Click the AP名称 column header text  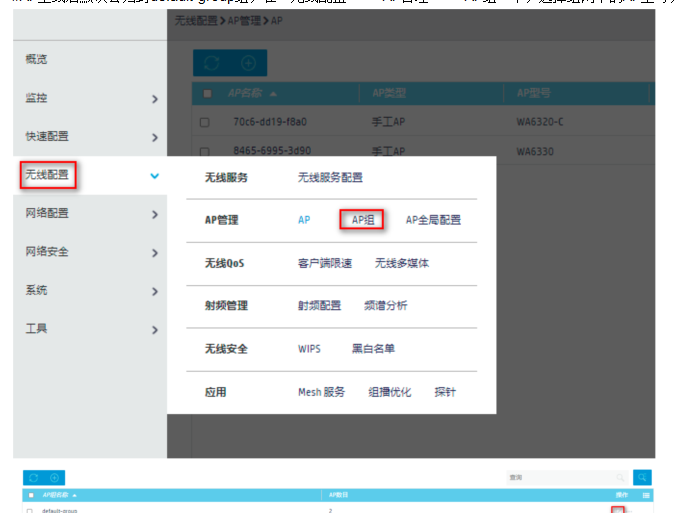point(245,93)
